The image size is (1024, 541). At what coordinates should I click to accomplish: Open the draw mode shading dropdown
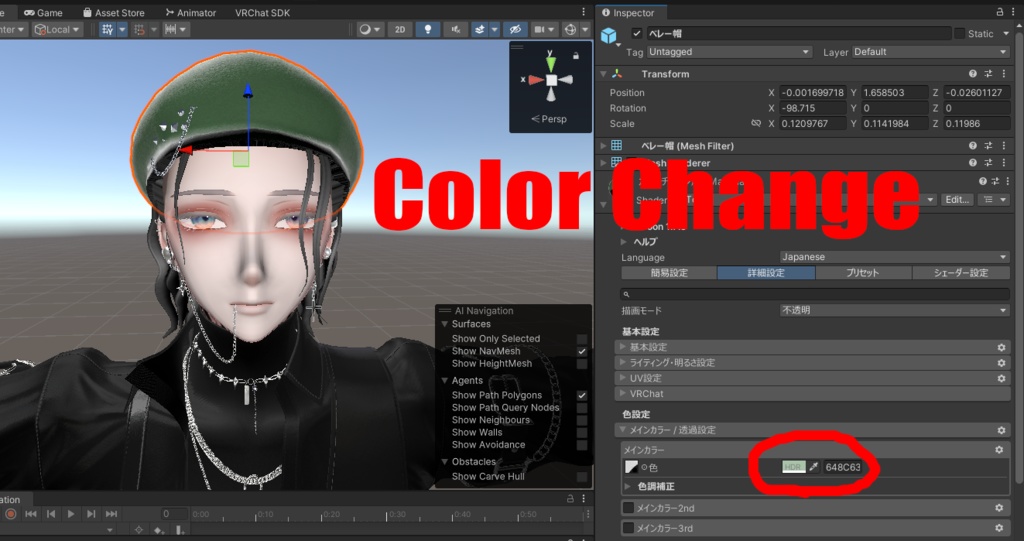(x=370, y=29)
